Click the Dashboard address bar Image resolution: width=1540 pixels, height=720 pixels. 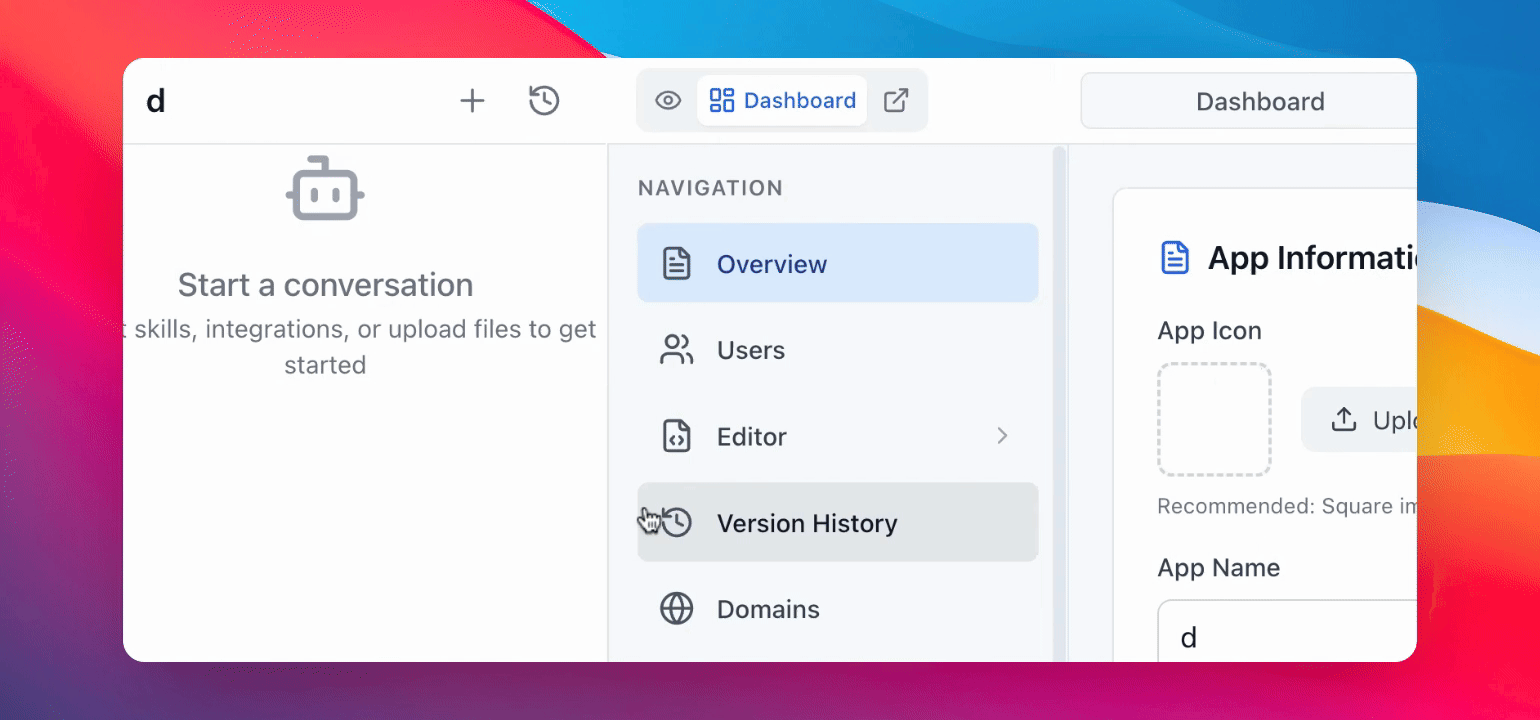click(x=1258, y=102)
